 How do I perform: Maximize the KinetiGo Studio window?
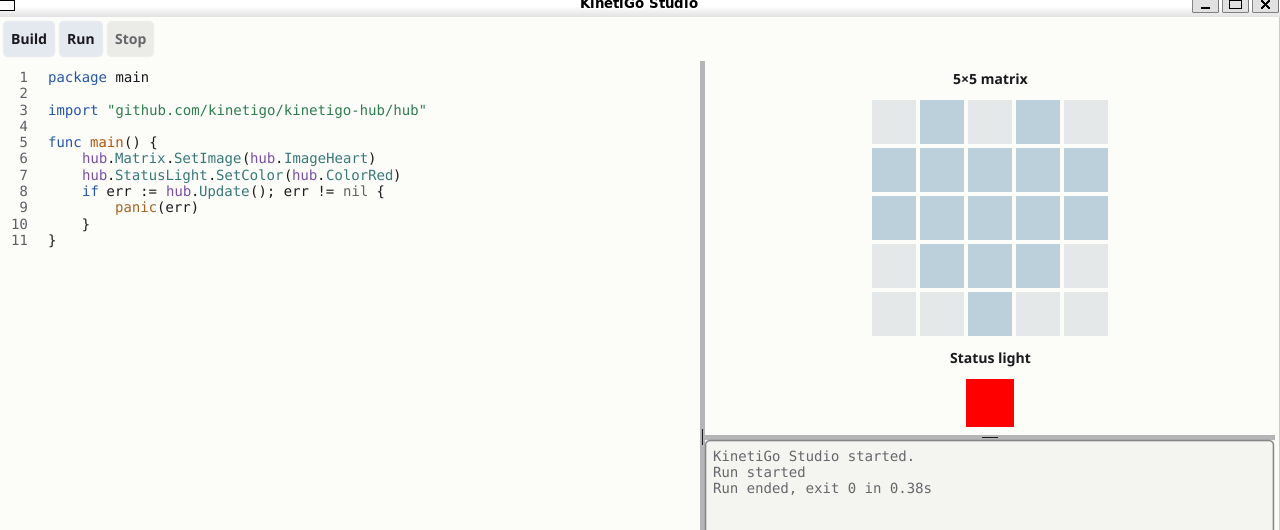point(1235,5)
